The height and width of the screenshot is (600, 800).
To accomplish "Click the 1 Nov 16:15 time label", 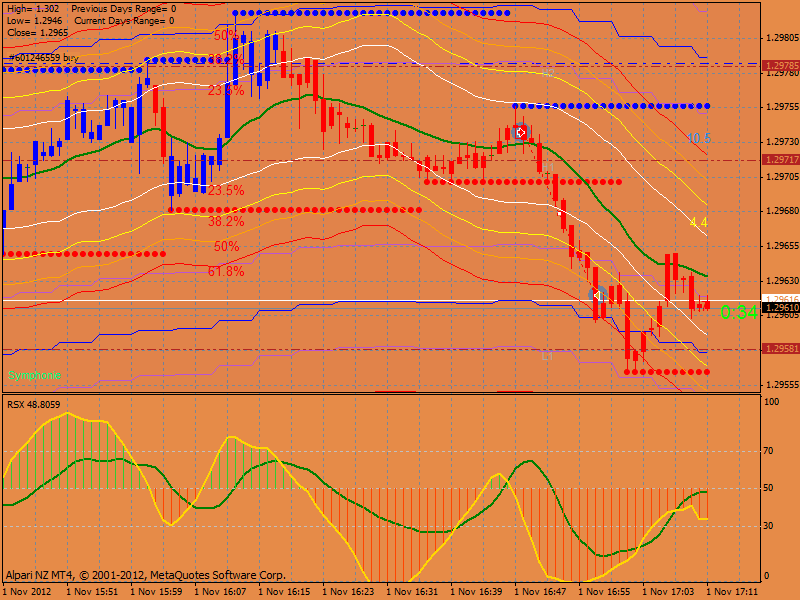I will click(x=284, y=592).
